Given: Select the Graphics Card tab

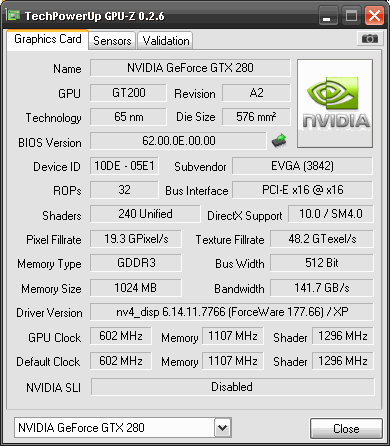Looking at the screenshot, I should 48,39.
